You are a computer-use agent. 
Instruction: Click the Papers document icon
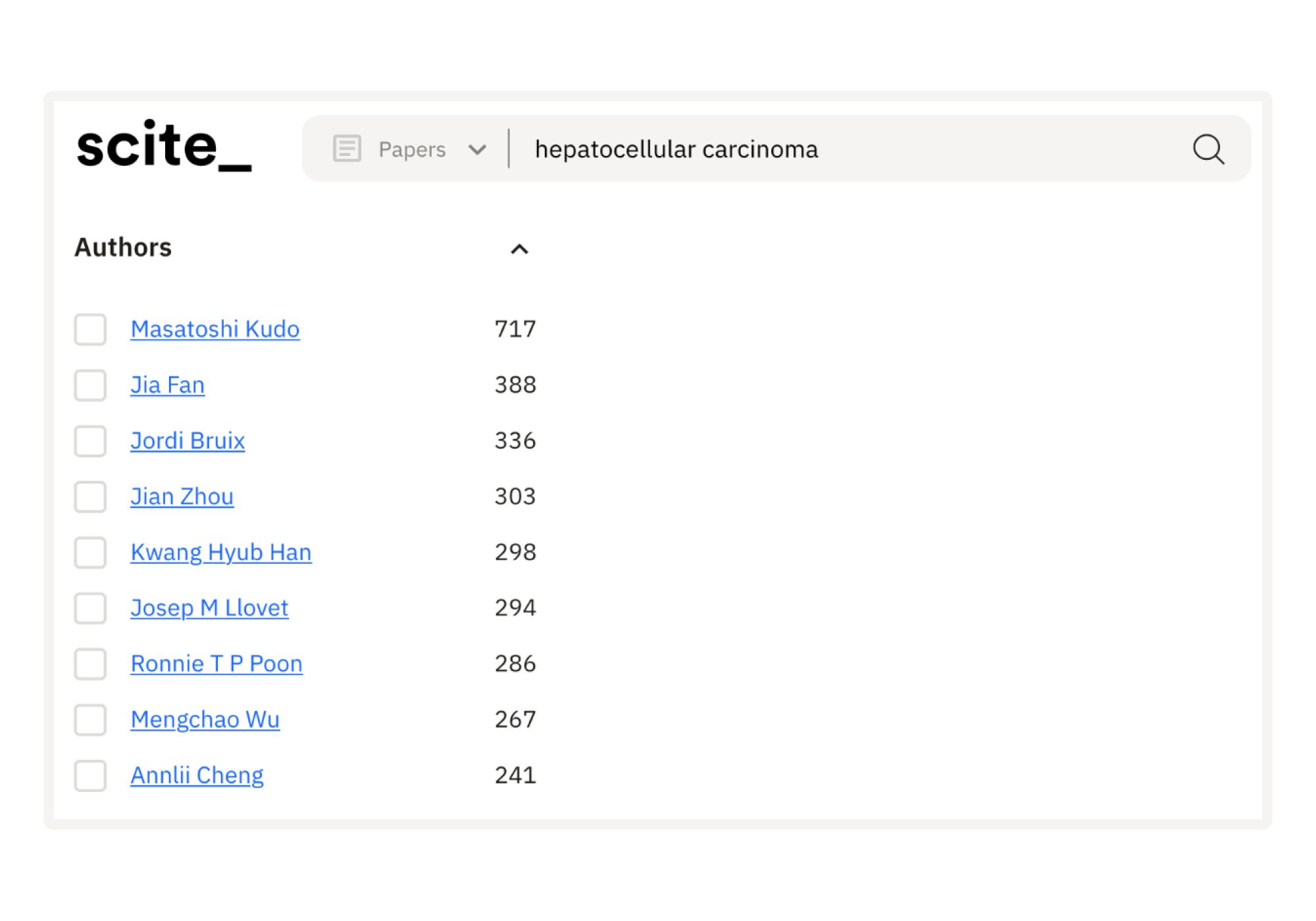point(347,149)
